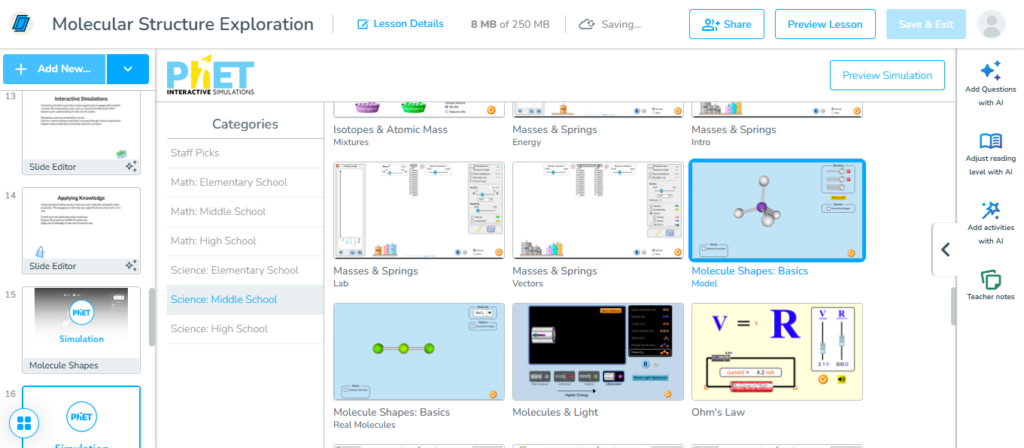Click the Save & Exit button

tap(925, 24)
